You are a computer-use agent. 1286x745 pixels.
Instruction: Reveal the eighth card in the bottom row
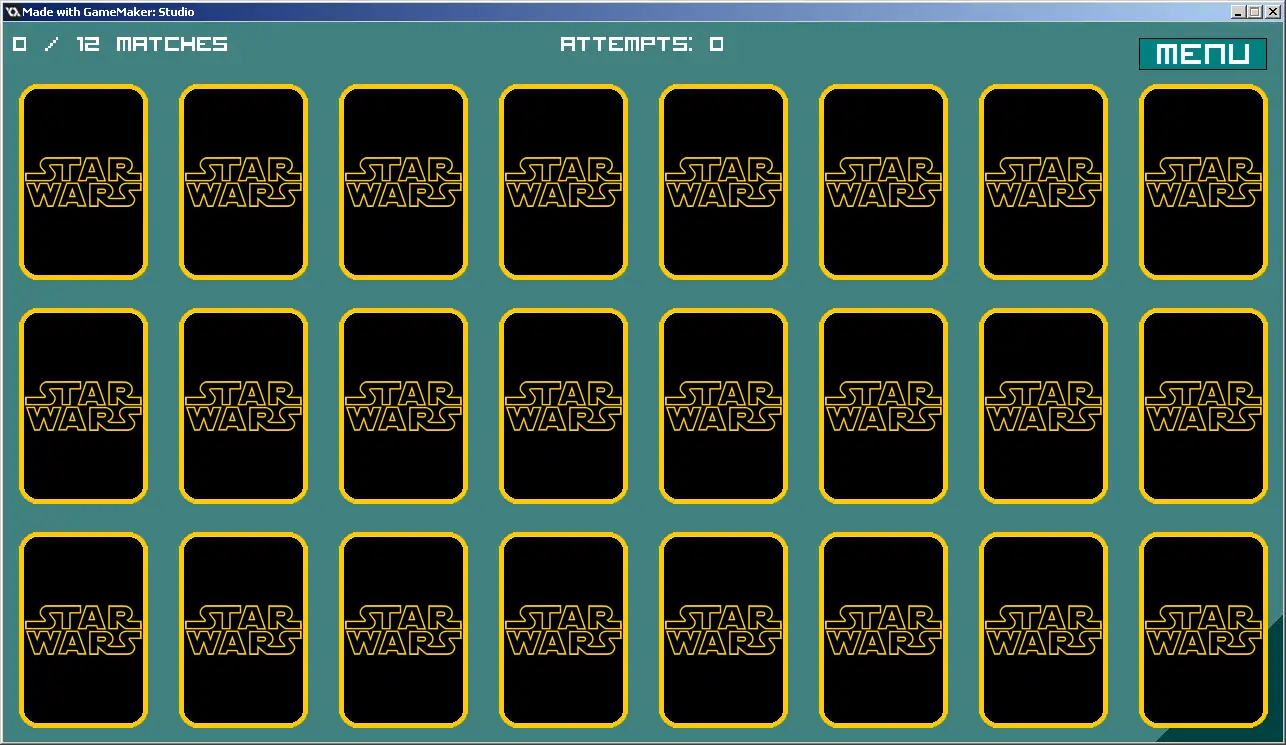(x=1204, y=630)
